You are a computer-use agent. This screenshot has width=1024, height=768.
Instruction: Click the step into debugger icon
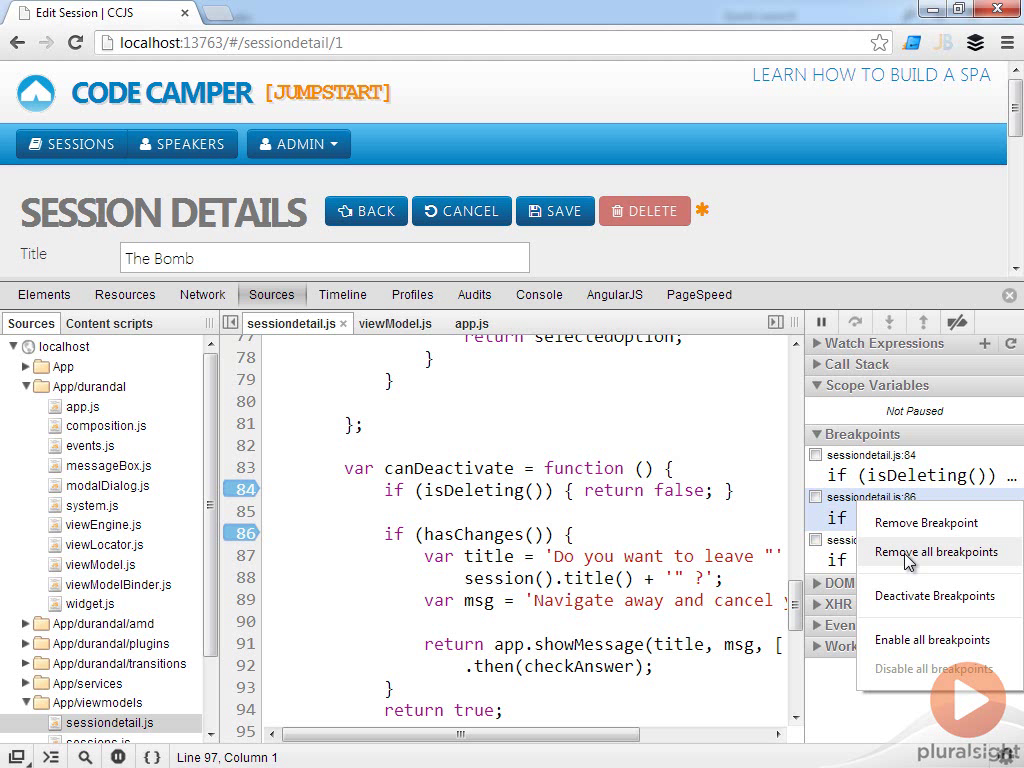click(889, 322)
